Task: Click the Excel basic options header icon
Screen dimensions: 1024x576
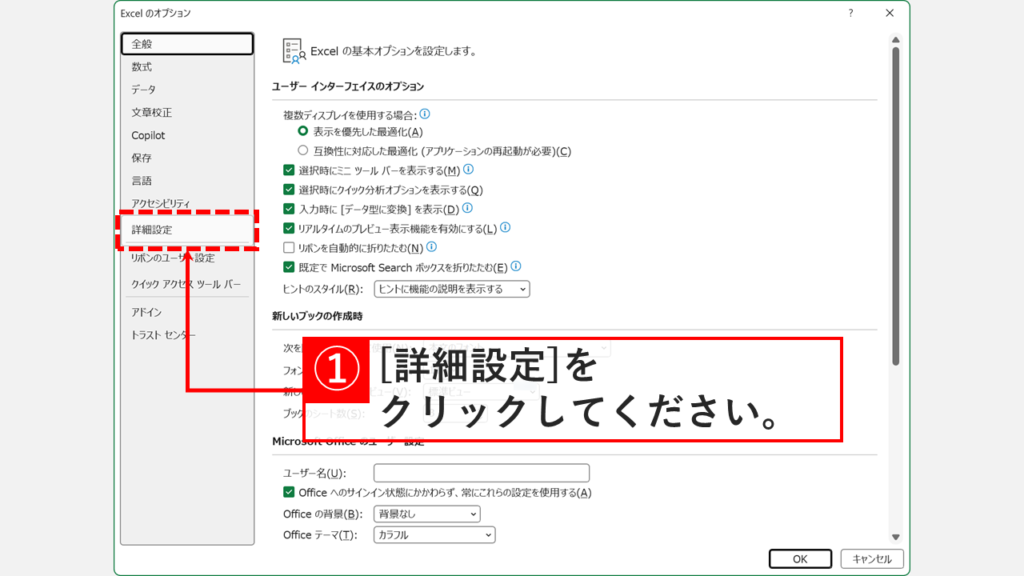Action: point(295,45)
